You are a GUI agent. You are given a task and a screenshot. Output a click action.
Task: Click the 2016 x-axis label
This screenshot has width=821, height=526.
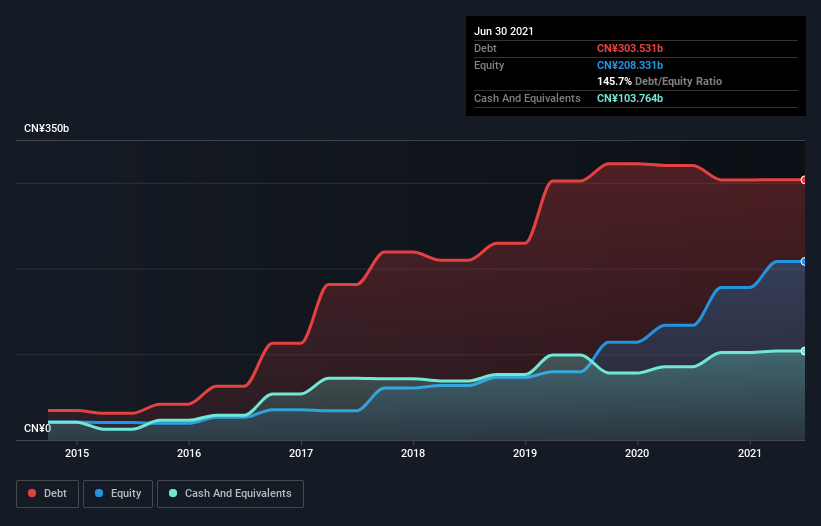189,453
